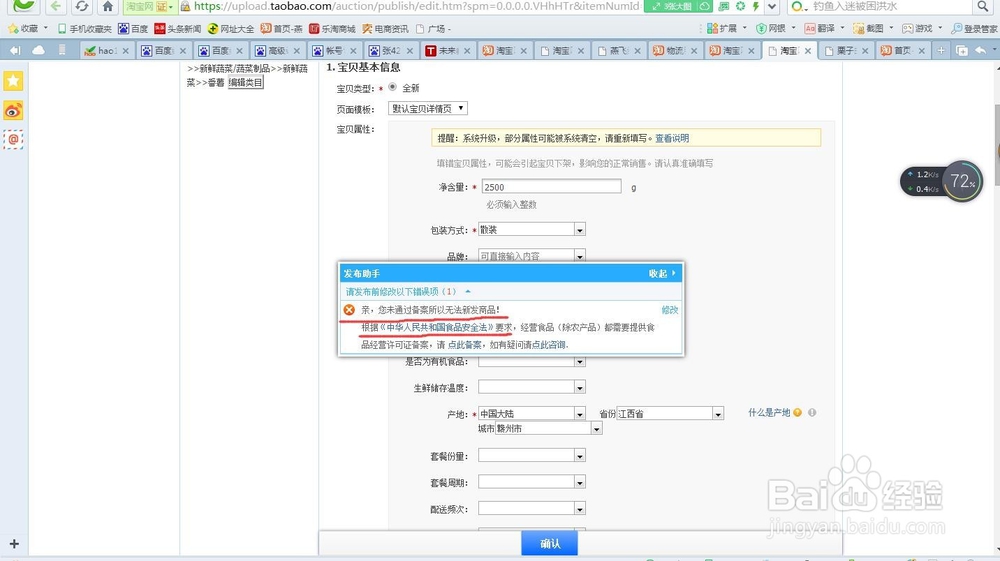
Task: Open the 乐淘商城 bookmark
Action: pos(332,29)
